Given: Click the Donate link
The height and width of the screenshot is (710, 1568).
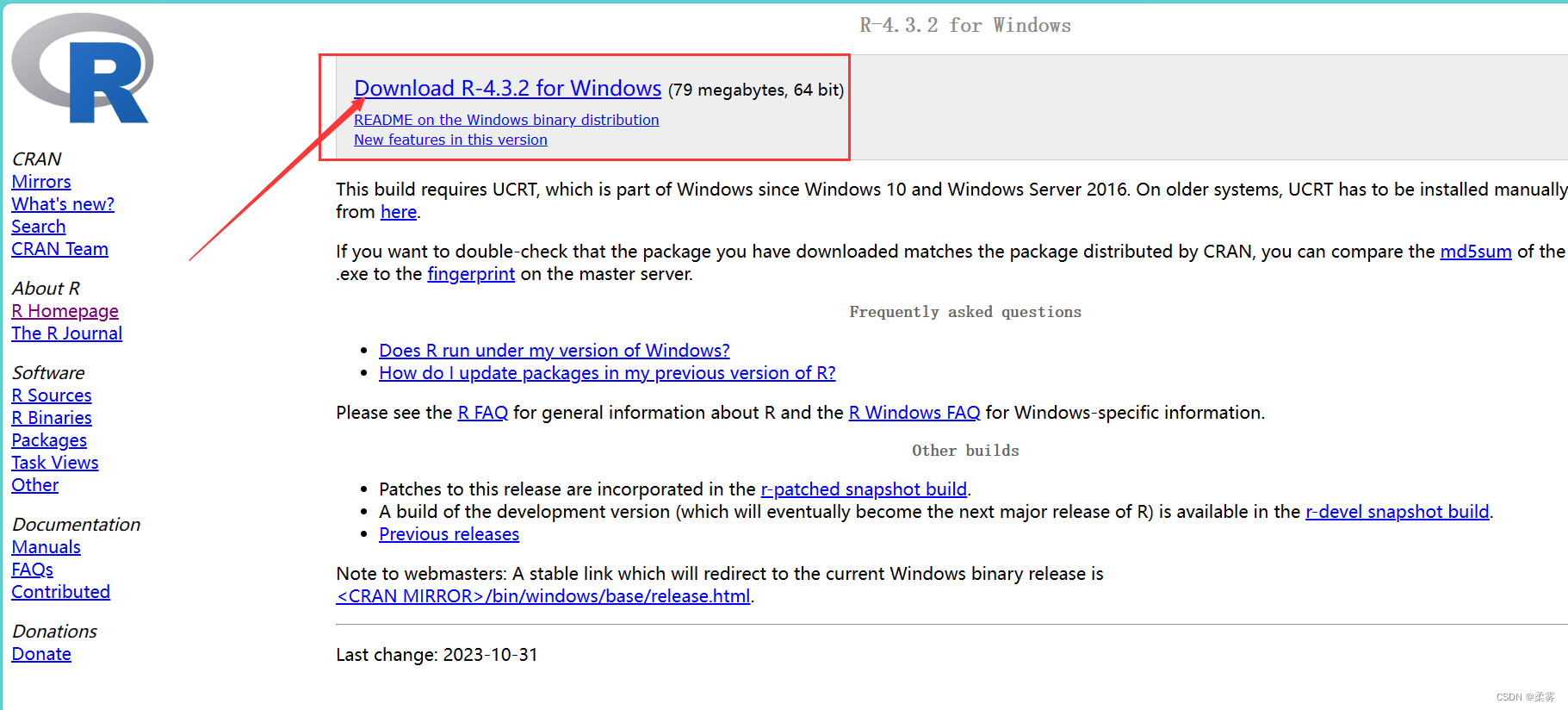Looking at the screenshot, I should coord(41,654).
